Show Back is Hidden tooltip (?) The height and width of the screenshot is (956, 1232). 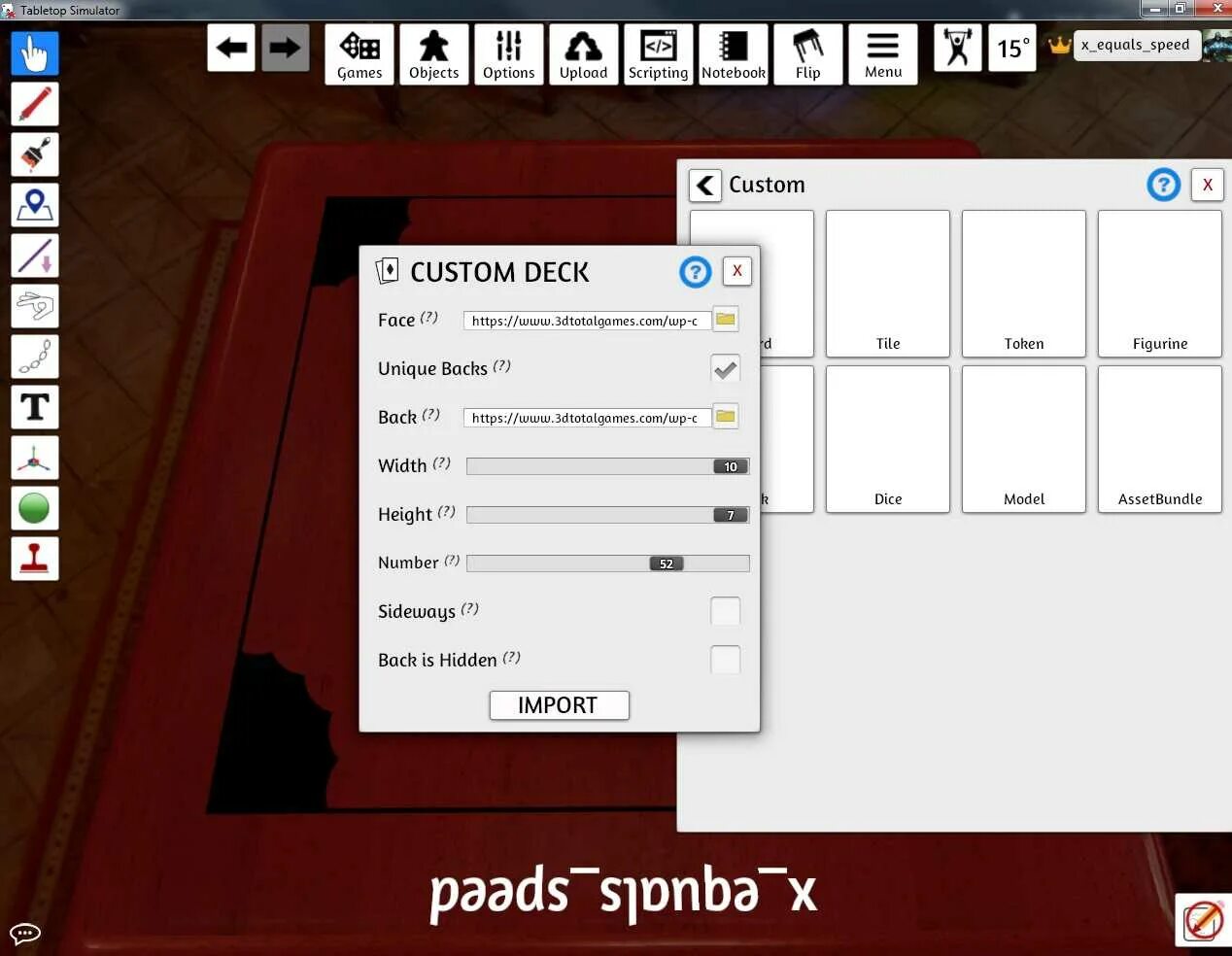pyautogui.click(x=511, y=658)
